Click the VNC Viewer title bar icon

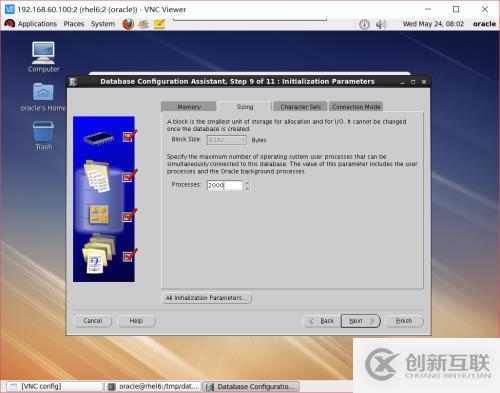(x=10, y=9)
